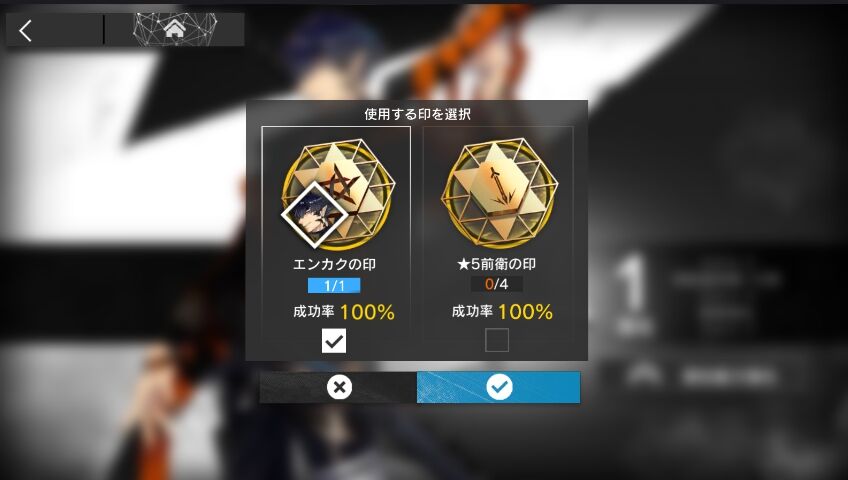Enable the checkbox under ★5前衛の印
848x480 pixels.
pos(496,340)
